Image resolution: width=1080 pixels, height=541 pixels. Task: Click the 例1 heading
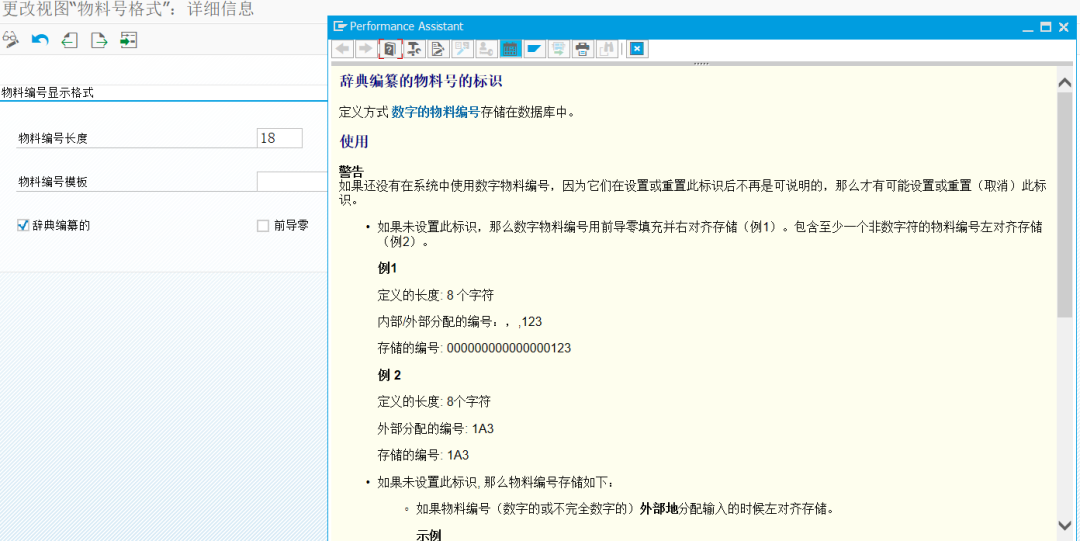[x=388, y=268]
